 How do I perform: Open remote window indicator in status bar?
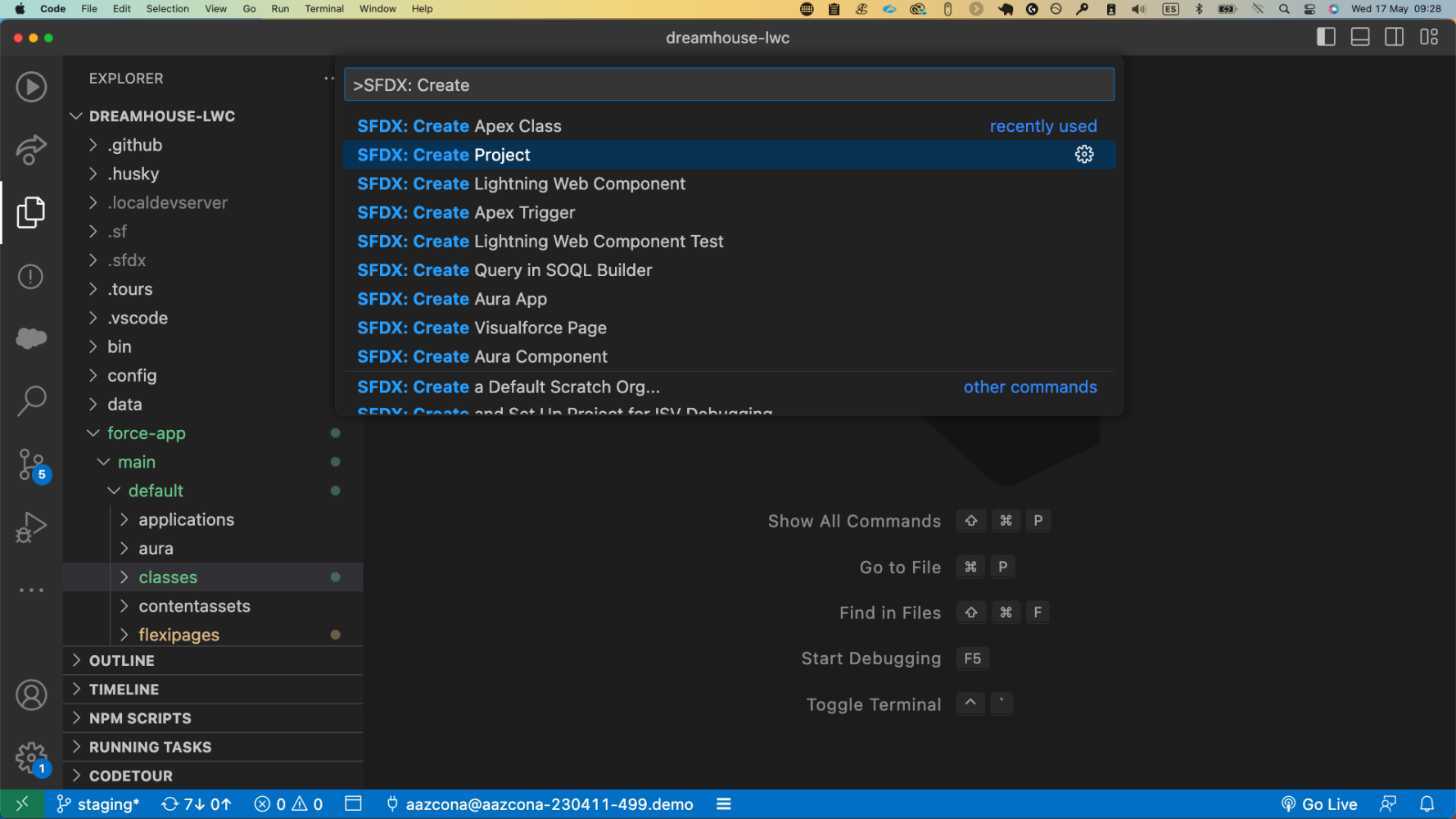(22, 804)
